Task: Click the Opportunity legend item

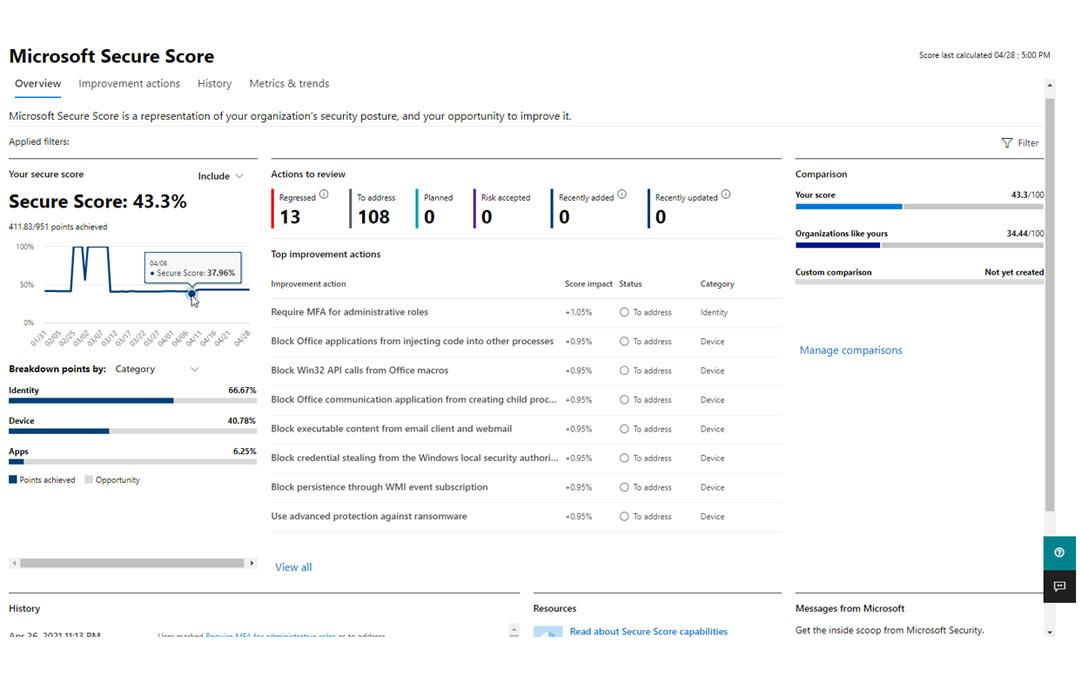Action: (112, 480)
